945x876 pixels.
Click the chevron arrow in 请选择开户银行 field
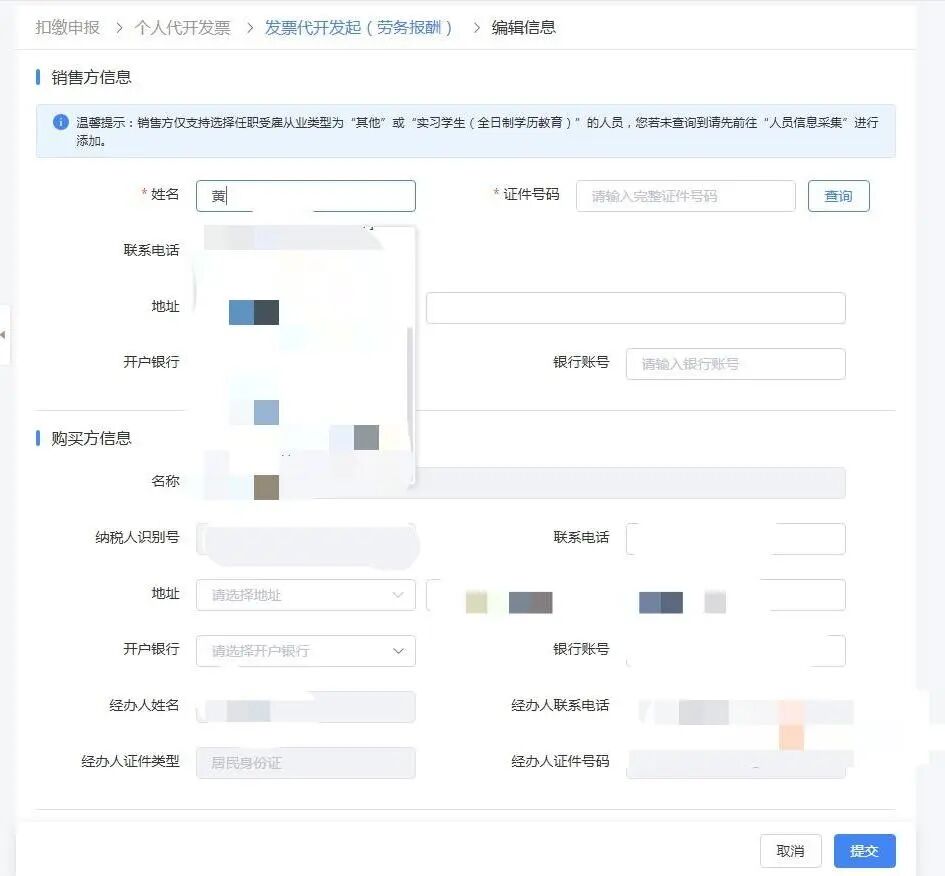point(398,651)
